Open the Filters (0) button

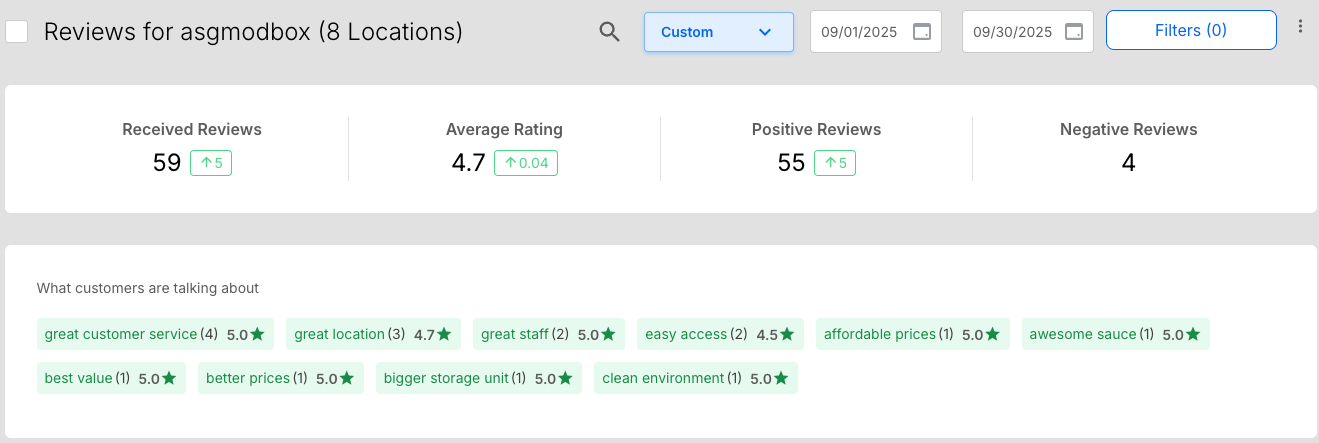[1190, 30]
